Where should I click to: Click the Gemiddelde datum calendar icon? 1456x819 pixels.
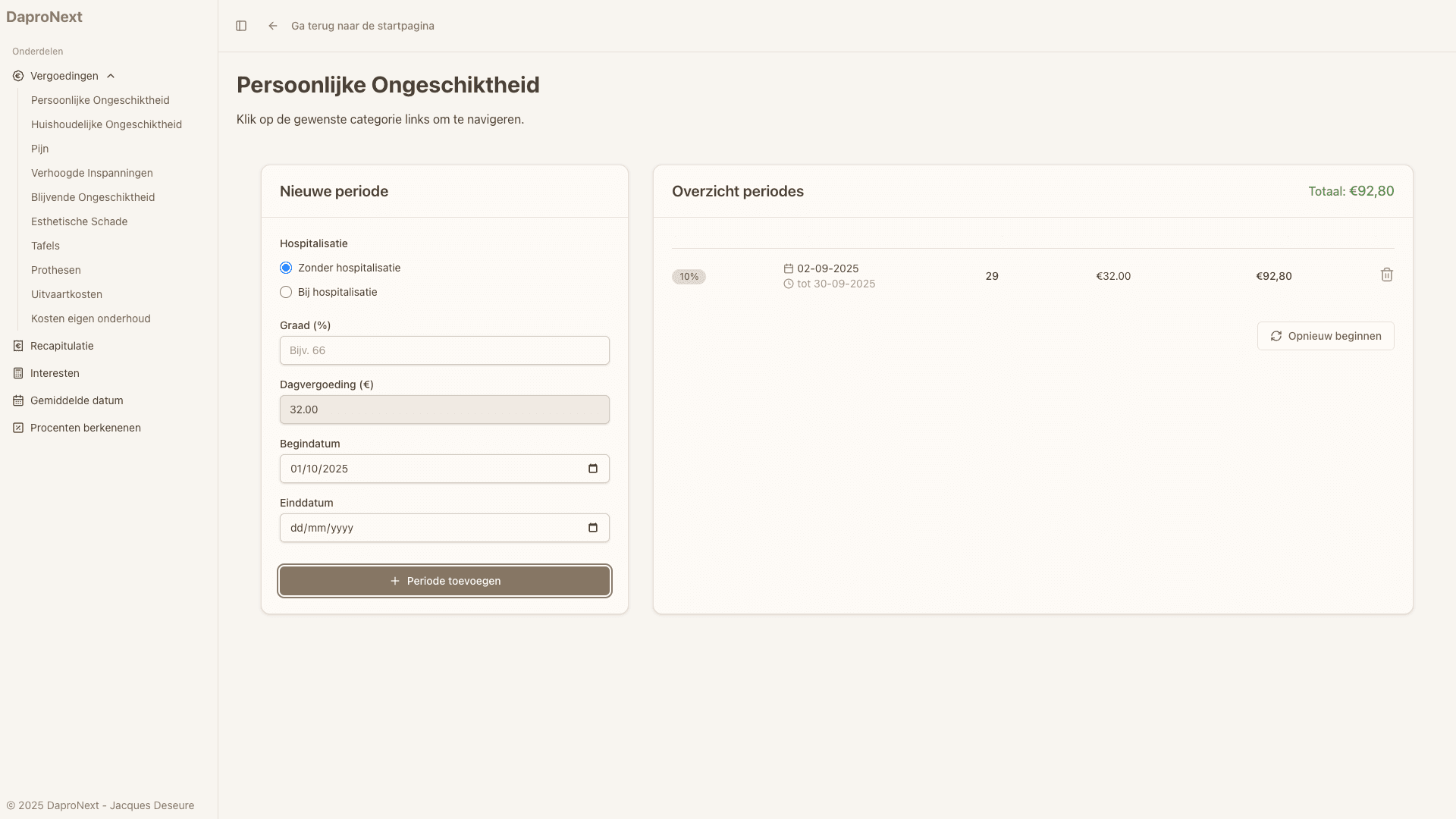17,400
